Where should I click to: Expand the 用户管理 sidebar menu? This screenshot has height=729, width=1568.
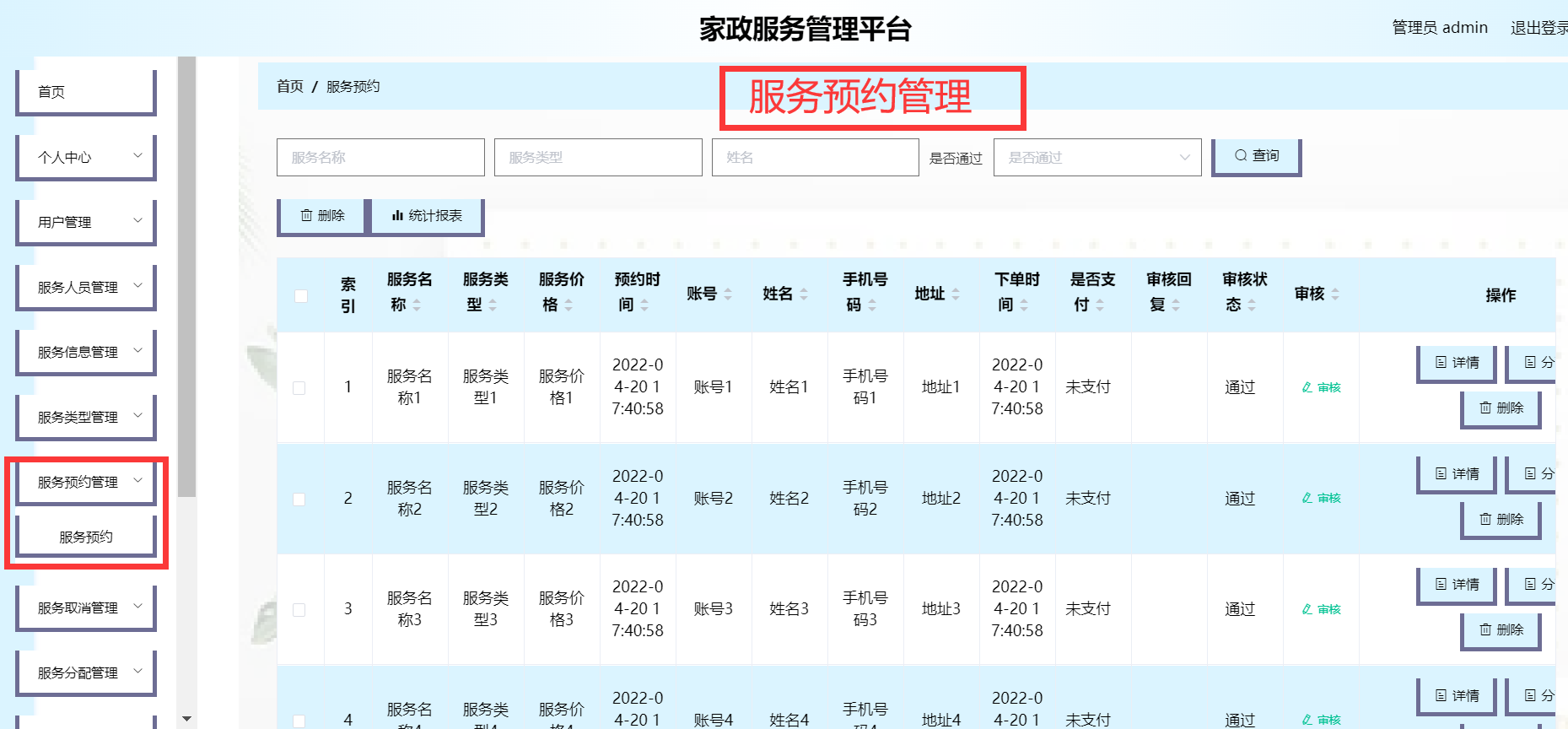pyautogui.click(x=86, y=222)
